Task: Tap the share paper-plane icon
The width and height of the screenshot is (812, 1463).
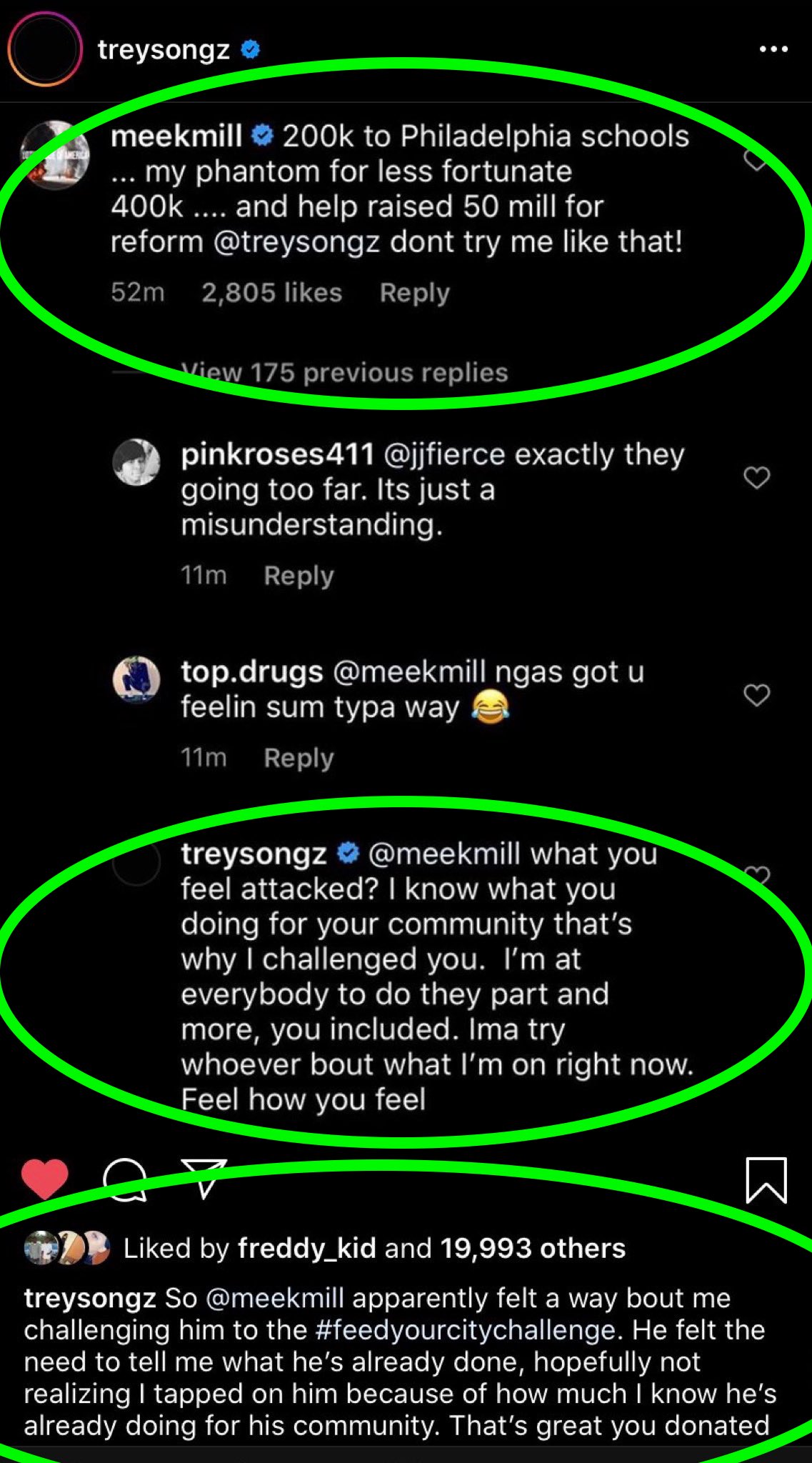Action: tap(204, 1178)
